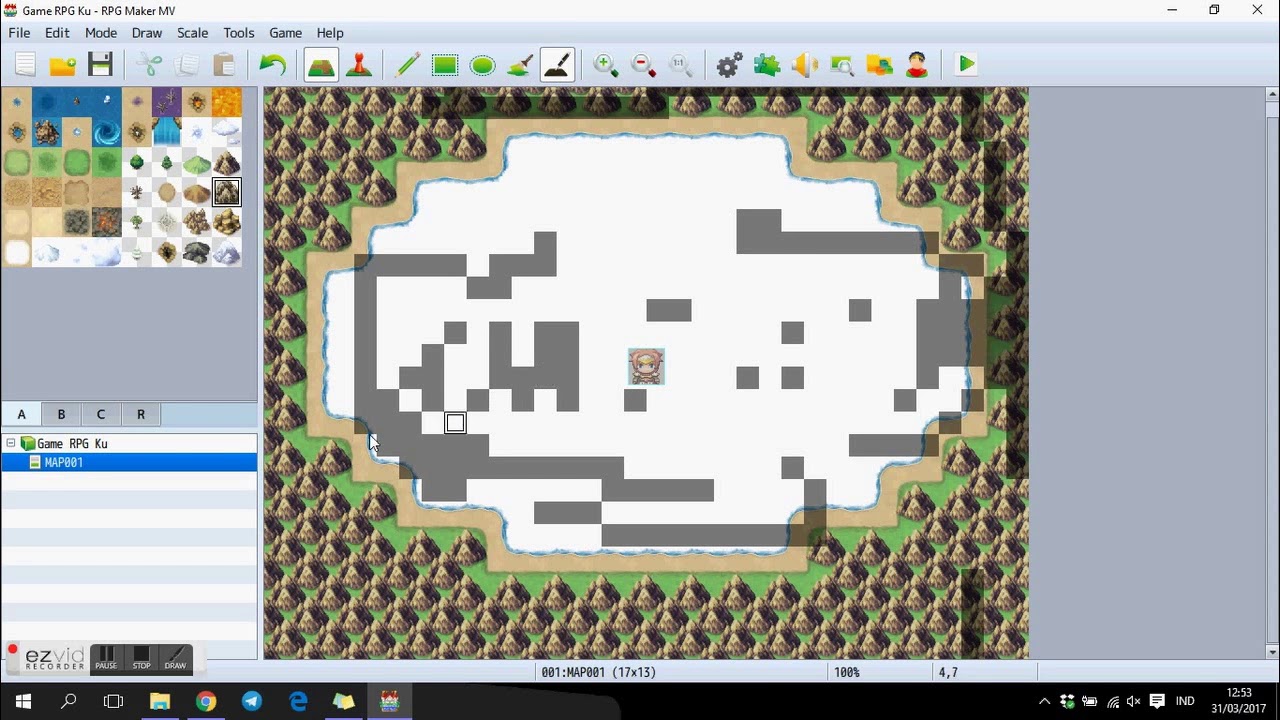1280x720 pixels.
Task: Open the Draw menu
Action: pos(147,33)
